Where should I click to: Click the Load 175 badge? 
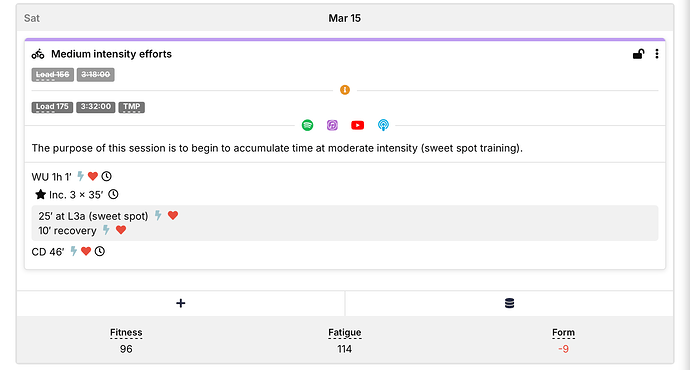pos(52,107)
